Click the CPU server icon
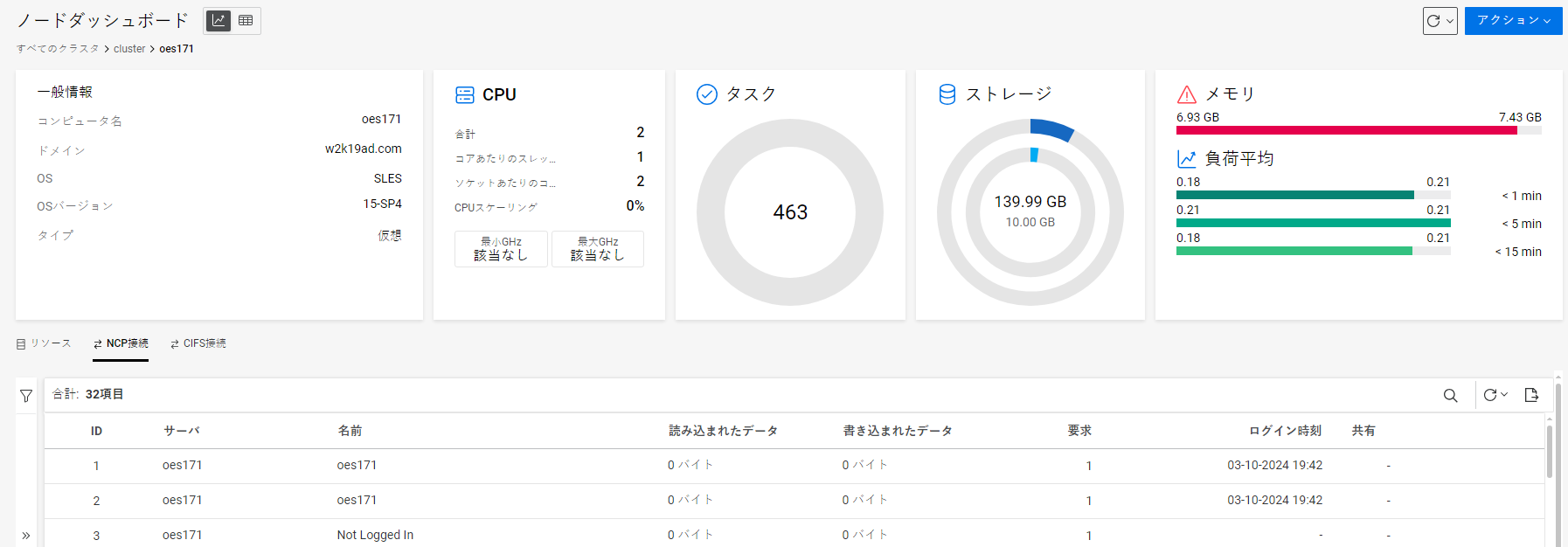Screen dimensions: 1568x547 [x=465, y=94]
